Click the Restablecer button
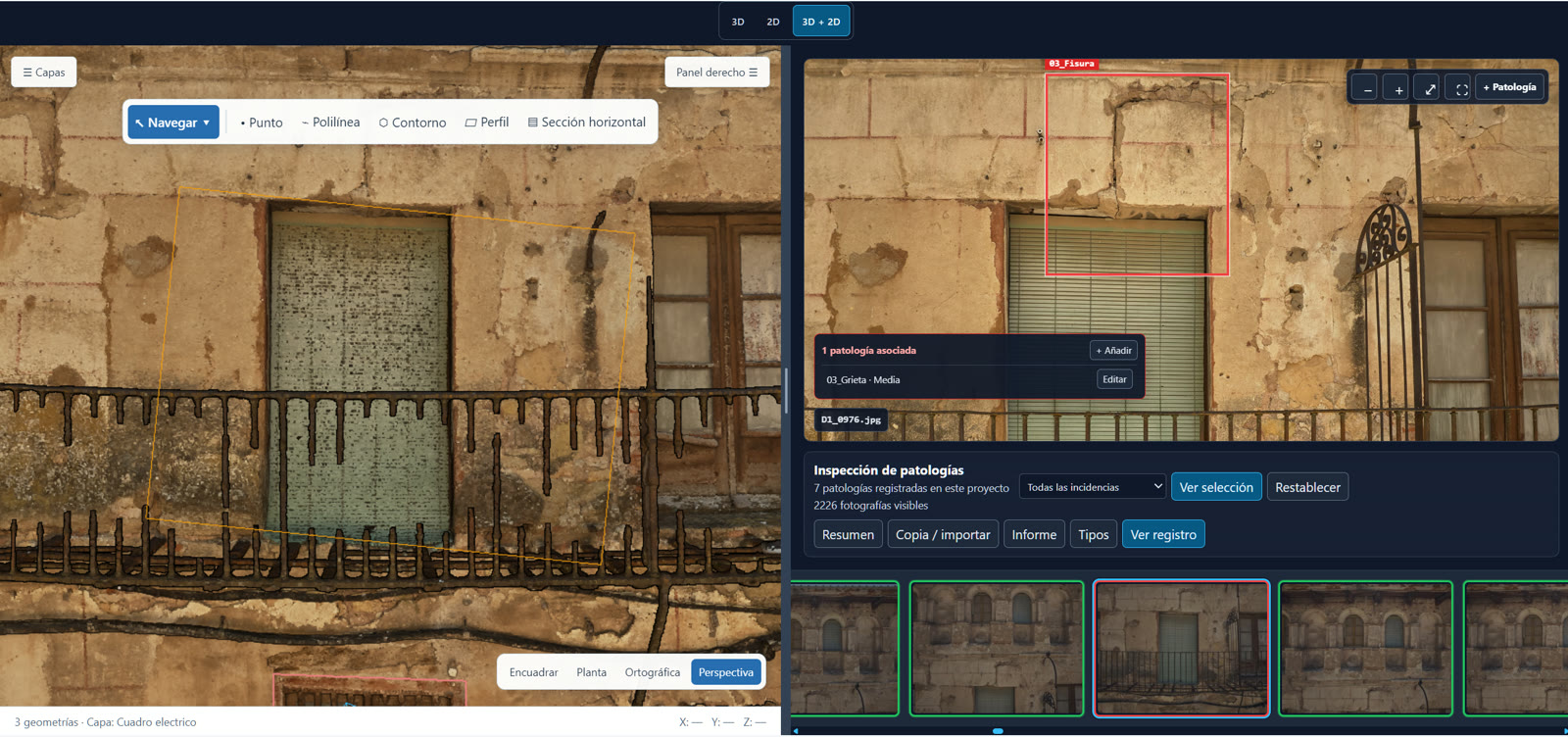The image size is (1568, 737). 1307,487
